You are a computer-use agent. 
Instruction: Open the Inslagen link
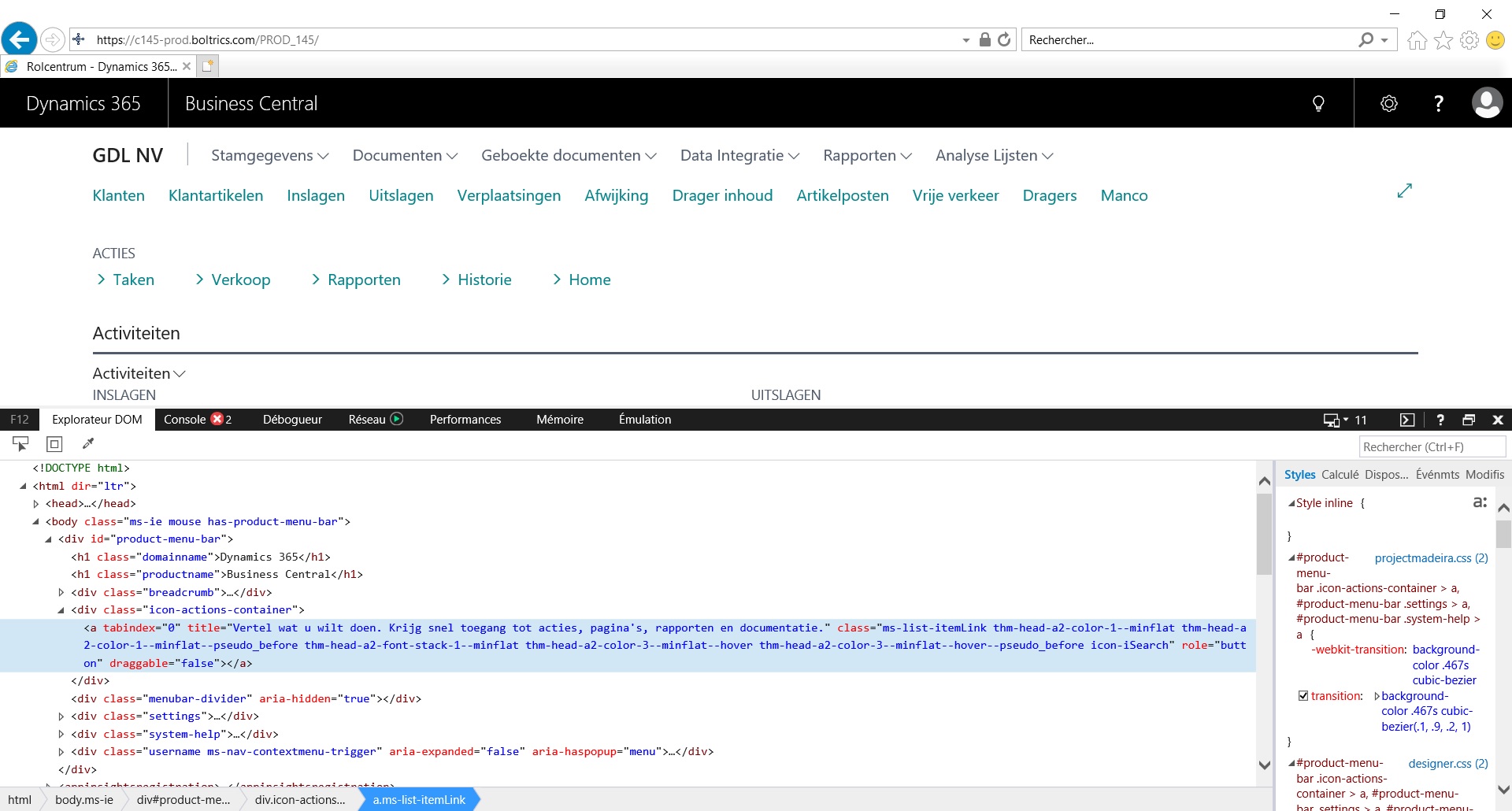316,195
